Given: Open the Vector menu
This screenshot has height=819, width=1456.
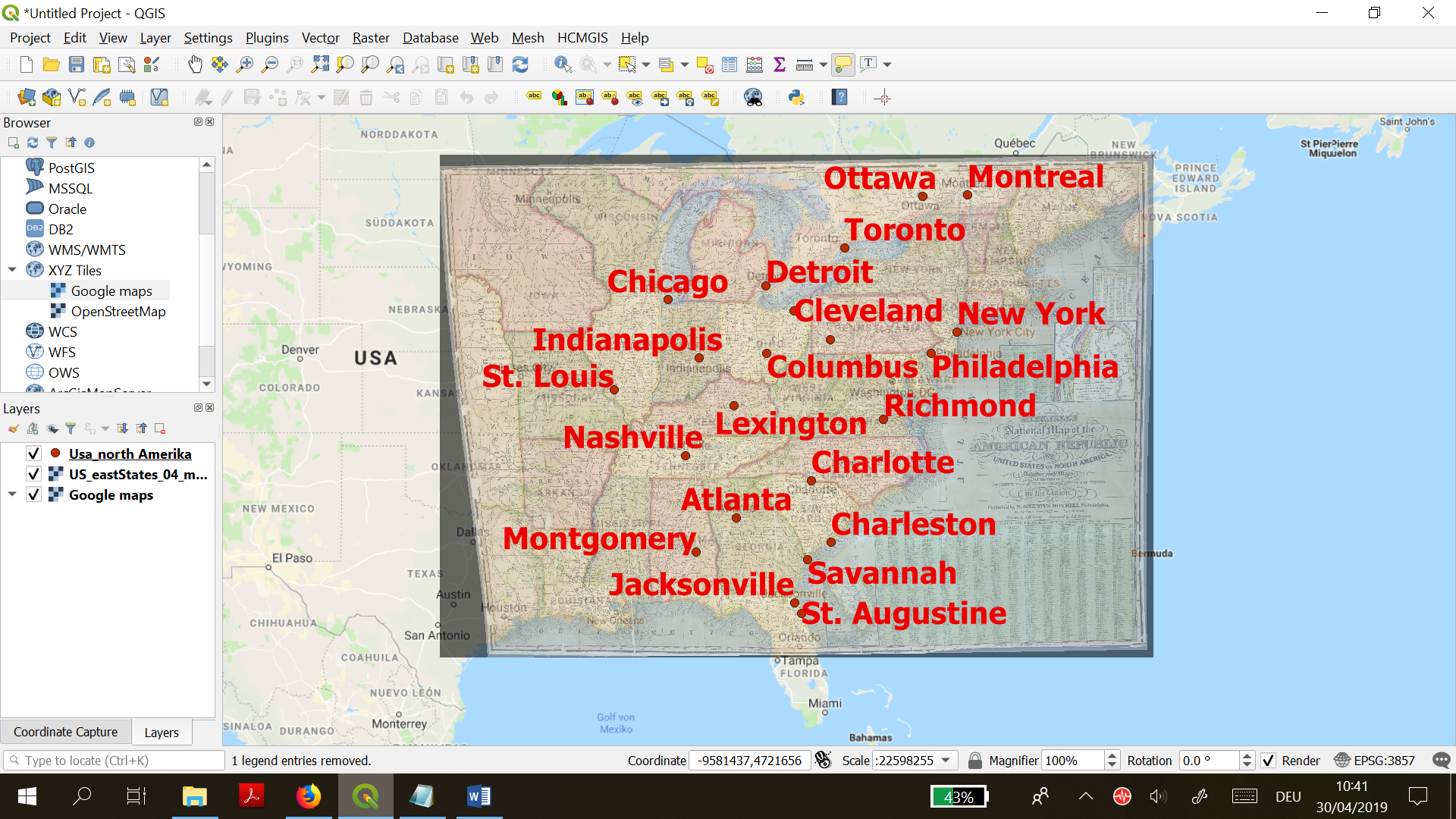Looking at the screenshot, I should point(320,37).
